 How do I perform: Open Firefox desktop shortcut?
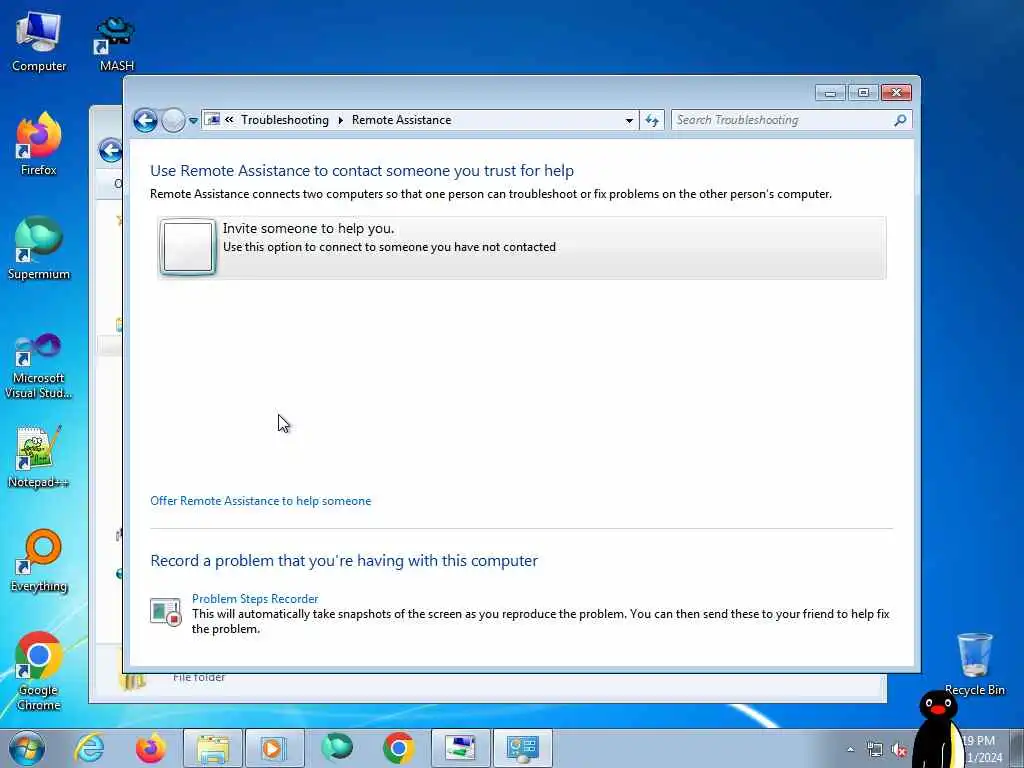(39, 144)
